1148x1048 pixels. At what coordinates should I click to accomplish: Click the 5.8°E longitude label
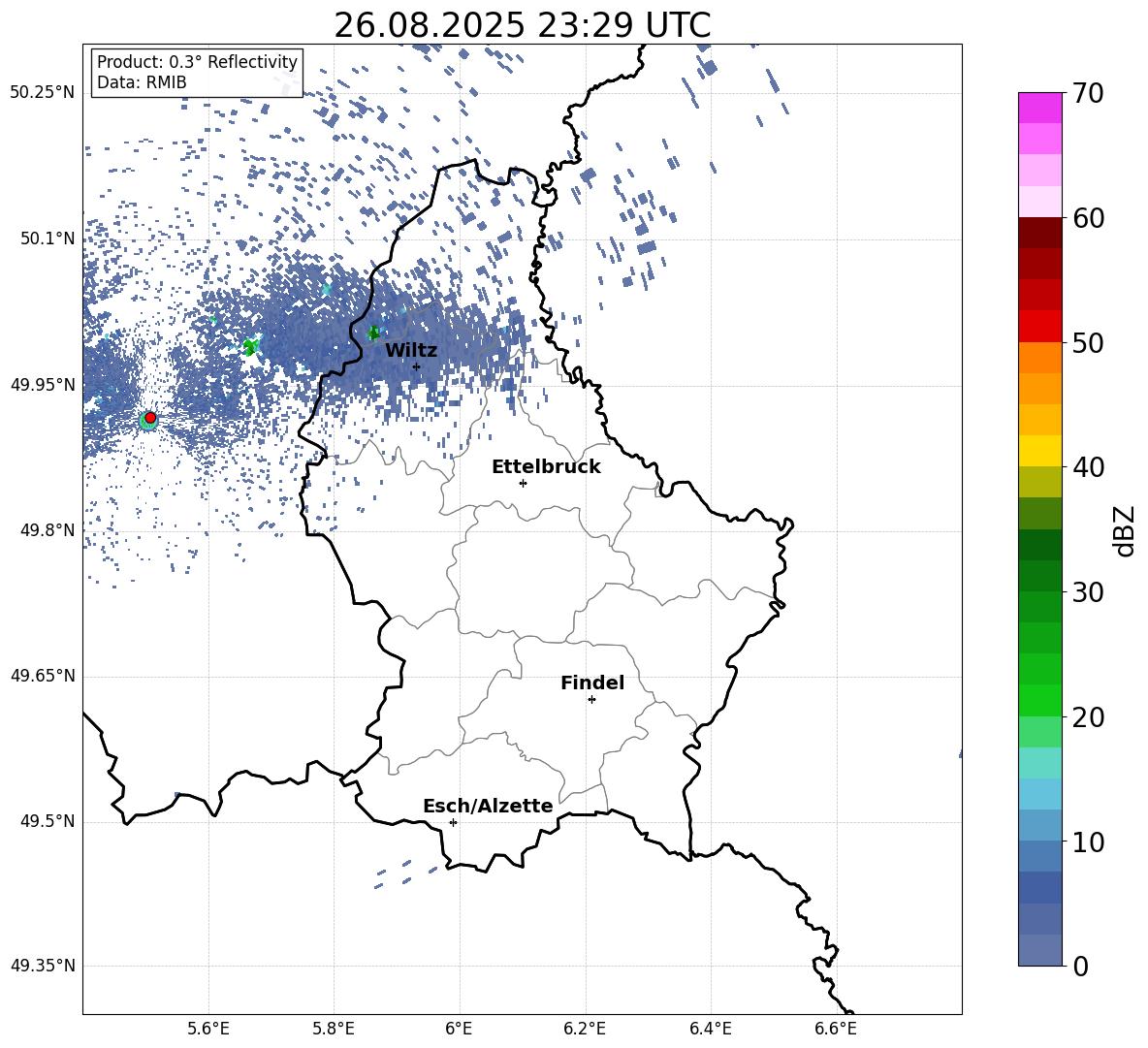[334, 1029]
